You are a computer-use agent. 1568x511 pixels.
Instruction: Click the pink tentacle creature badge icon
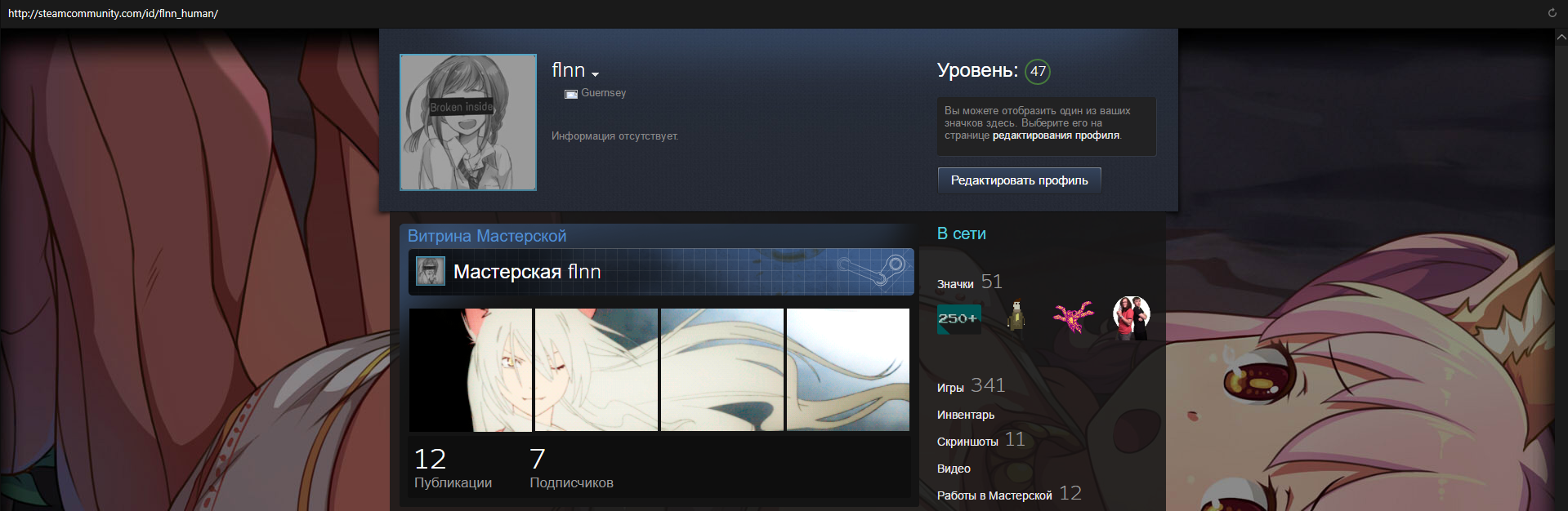pos(1073,316)
